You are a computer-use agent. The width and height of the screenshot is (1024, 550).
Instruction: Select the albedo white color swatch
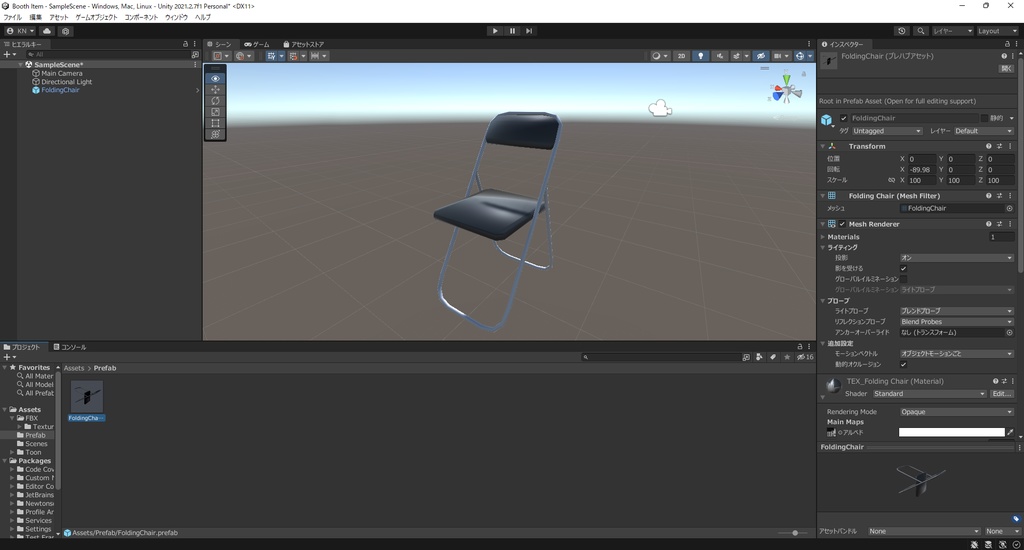click(x=952, y=432)
